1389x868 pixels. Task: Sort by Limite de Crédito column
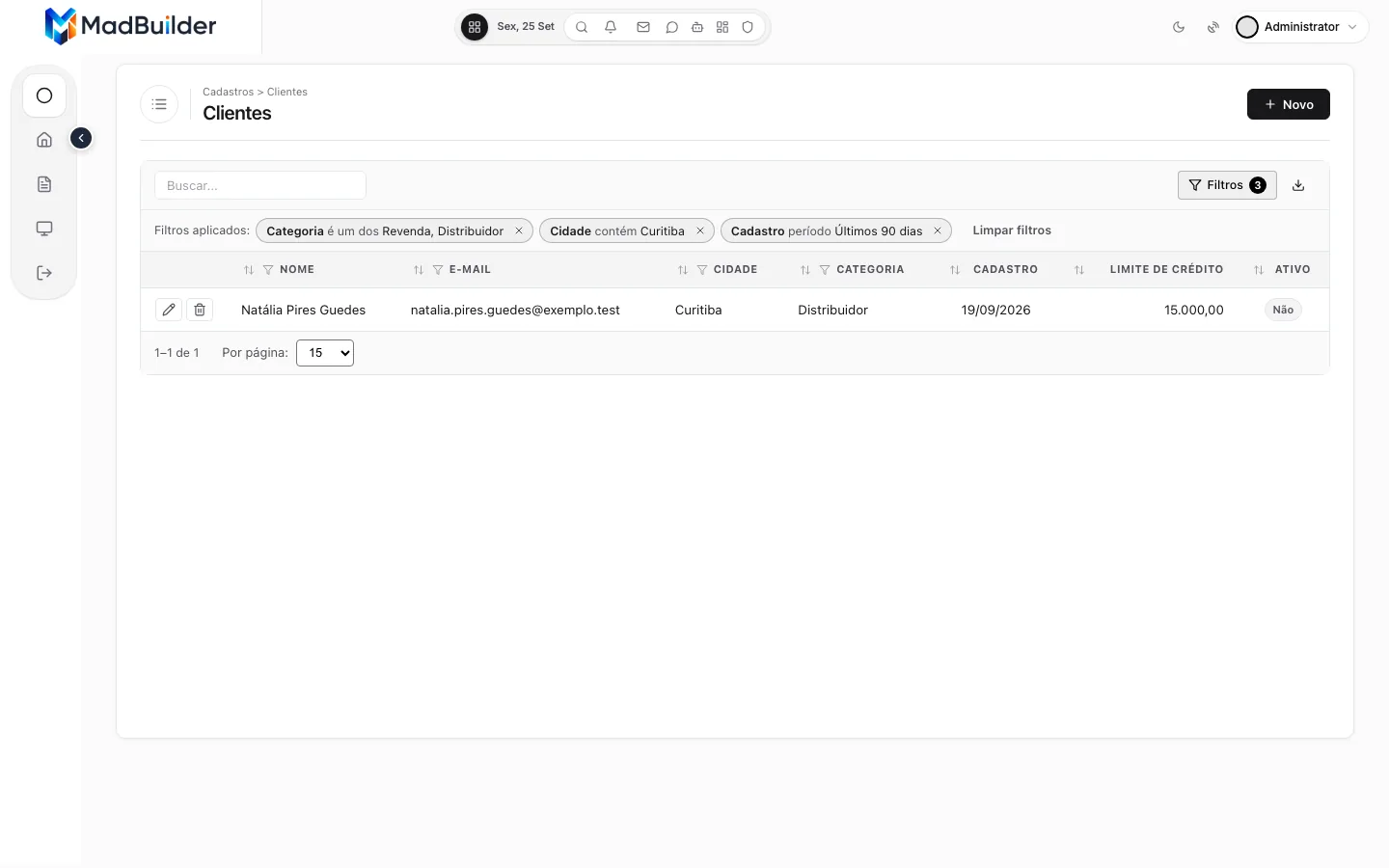coord(1079,270)
